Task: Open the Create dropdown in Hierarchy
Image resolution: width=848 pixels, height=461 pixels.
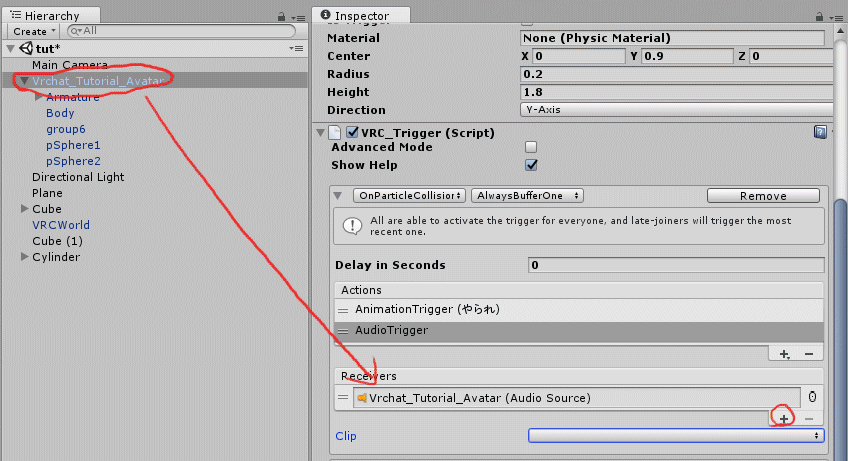Action: pyautogui.click(x=34, y=31)
